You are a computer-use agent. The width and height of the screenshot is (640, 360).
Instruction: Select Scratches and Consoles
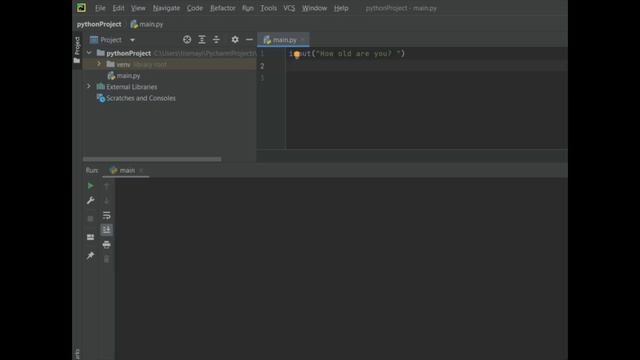click(x=136, y=98)
